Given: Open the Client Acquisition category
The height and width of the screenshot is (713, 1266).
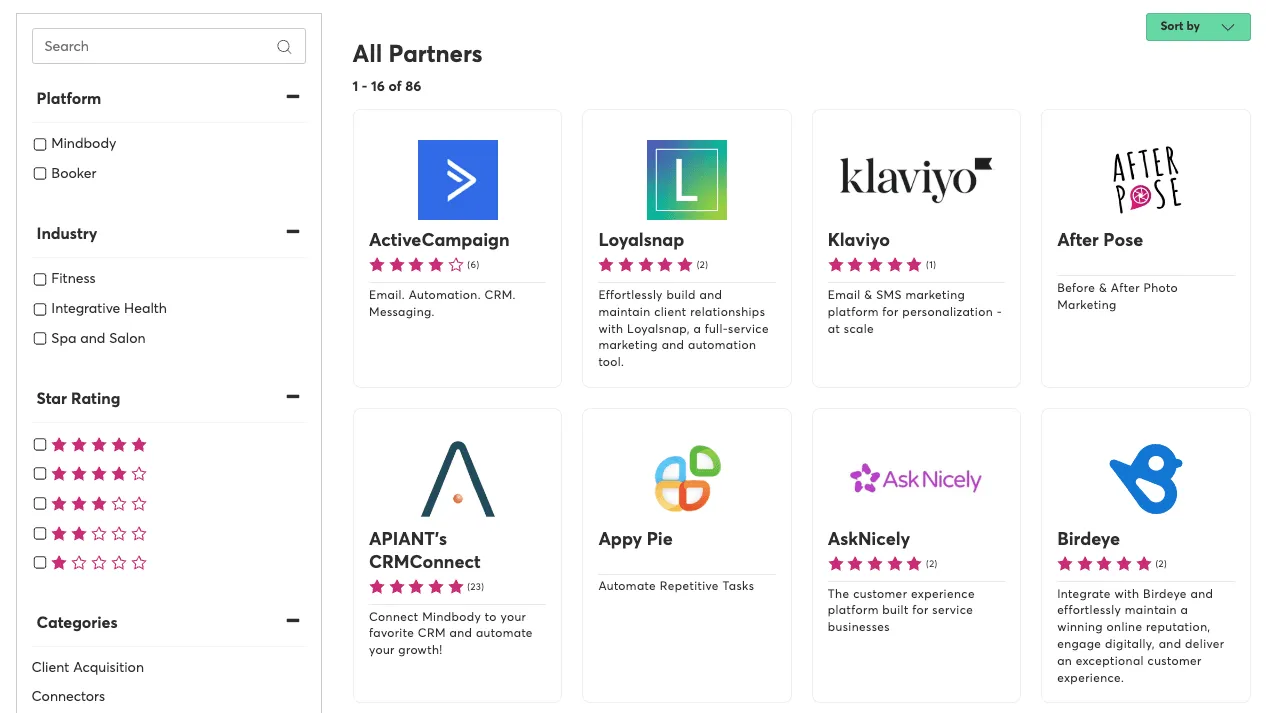Looking at the screenshot, I should click(88, 667).
